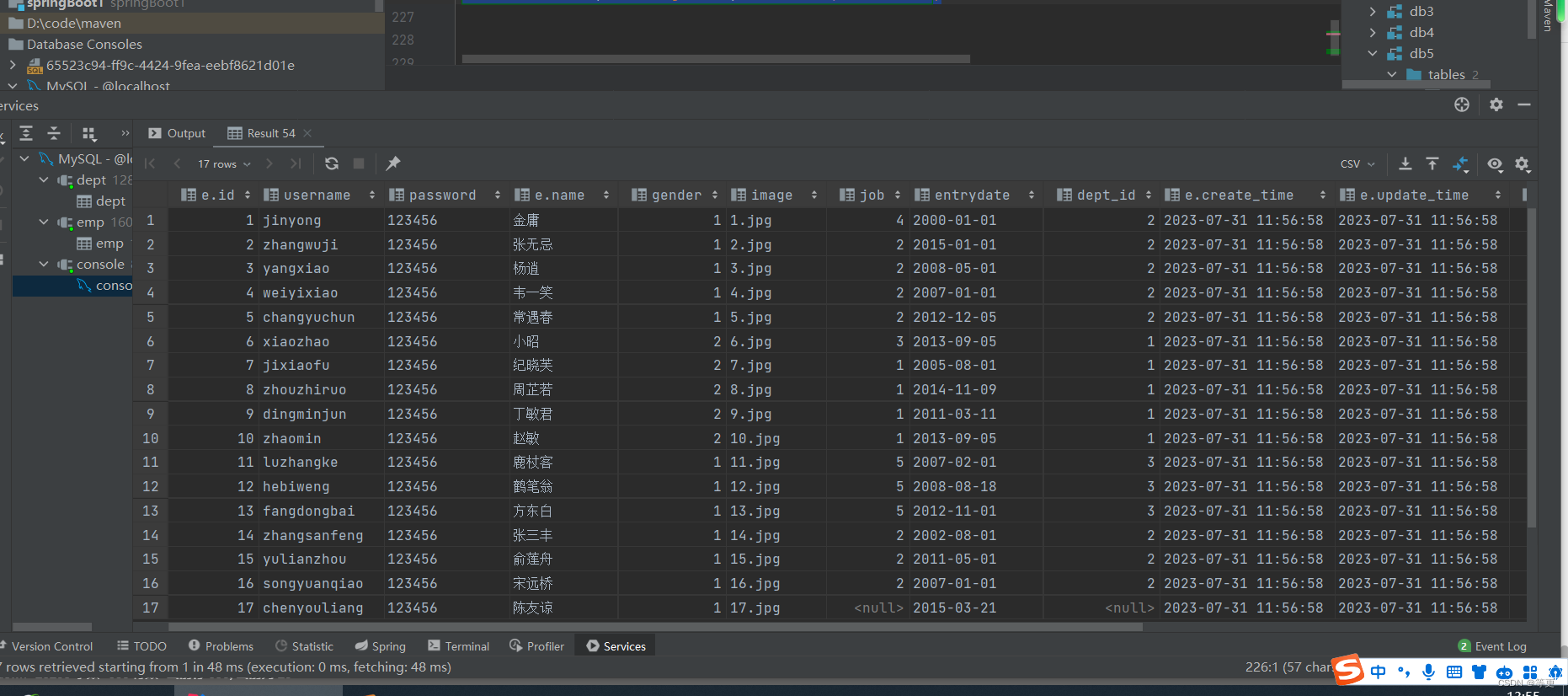Open the Problems tool window
Viewport: 1568px width, 696px height.
[221, 646]
